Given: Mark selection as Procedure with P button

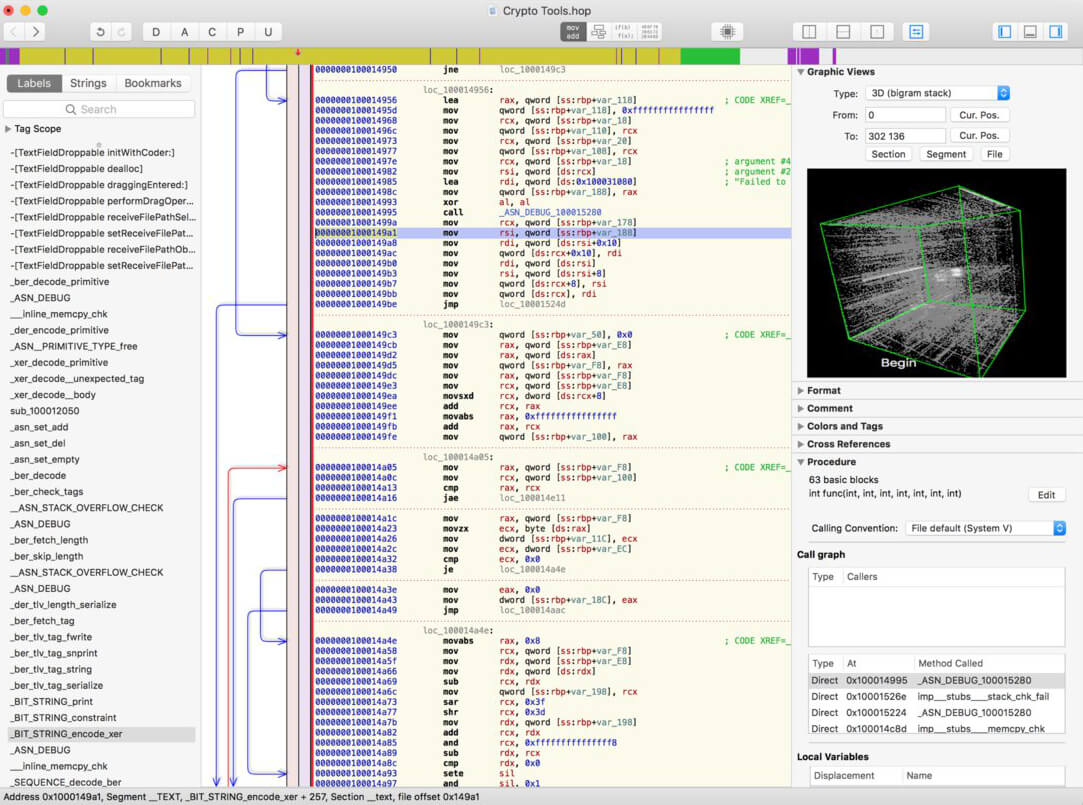Looking at the screenshot, I should click(240, 32).
